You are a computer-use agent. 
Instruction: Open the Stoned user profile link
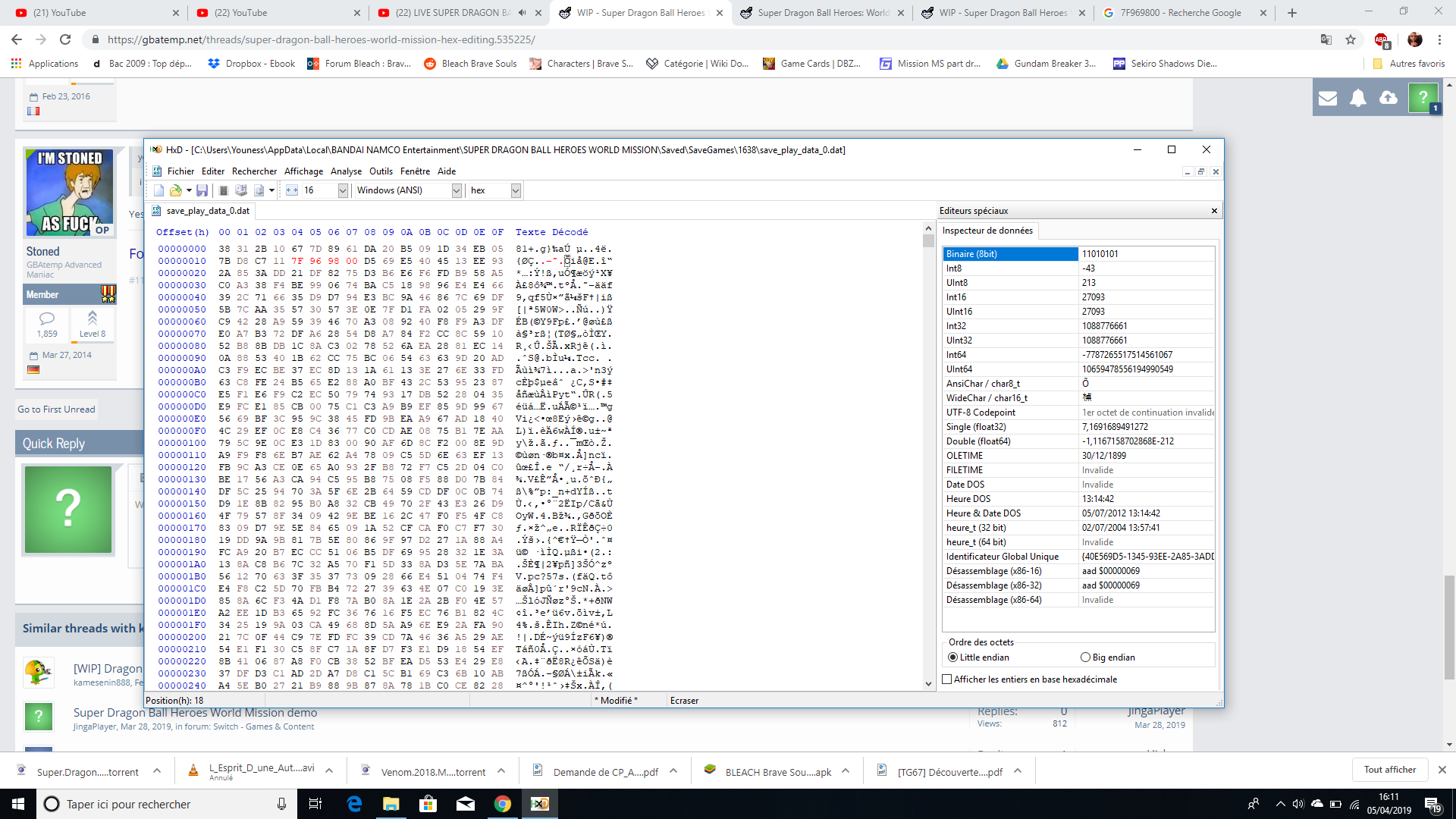pos(42,251)
